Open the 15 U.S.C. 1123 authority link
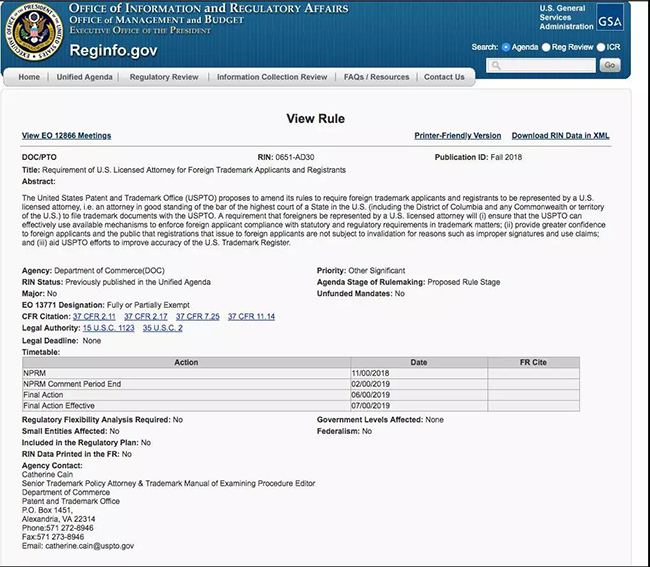Image resolution: width=650 pixels, height=567 pixels. [x=109, y=328]
